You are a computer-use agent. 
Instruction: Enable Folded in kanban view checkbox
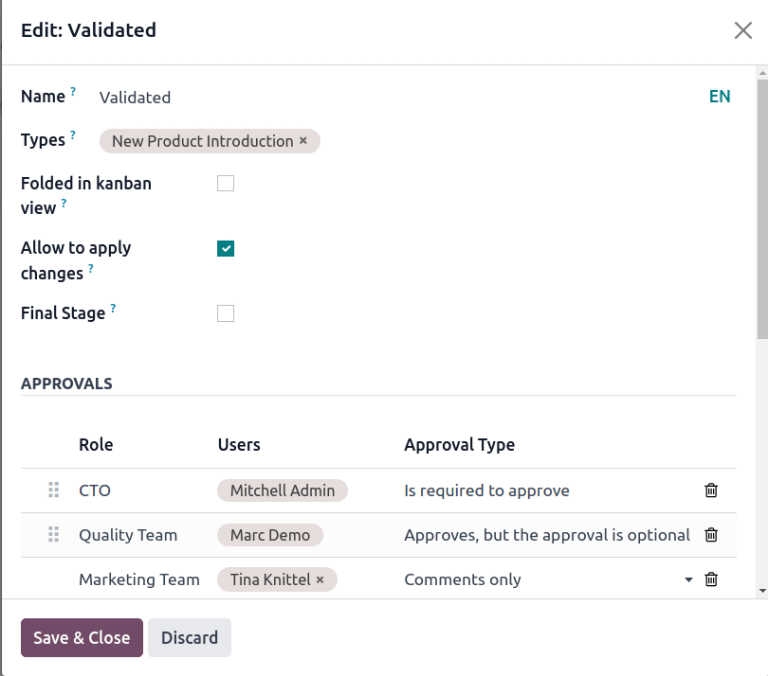(226, 183)
